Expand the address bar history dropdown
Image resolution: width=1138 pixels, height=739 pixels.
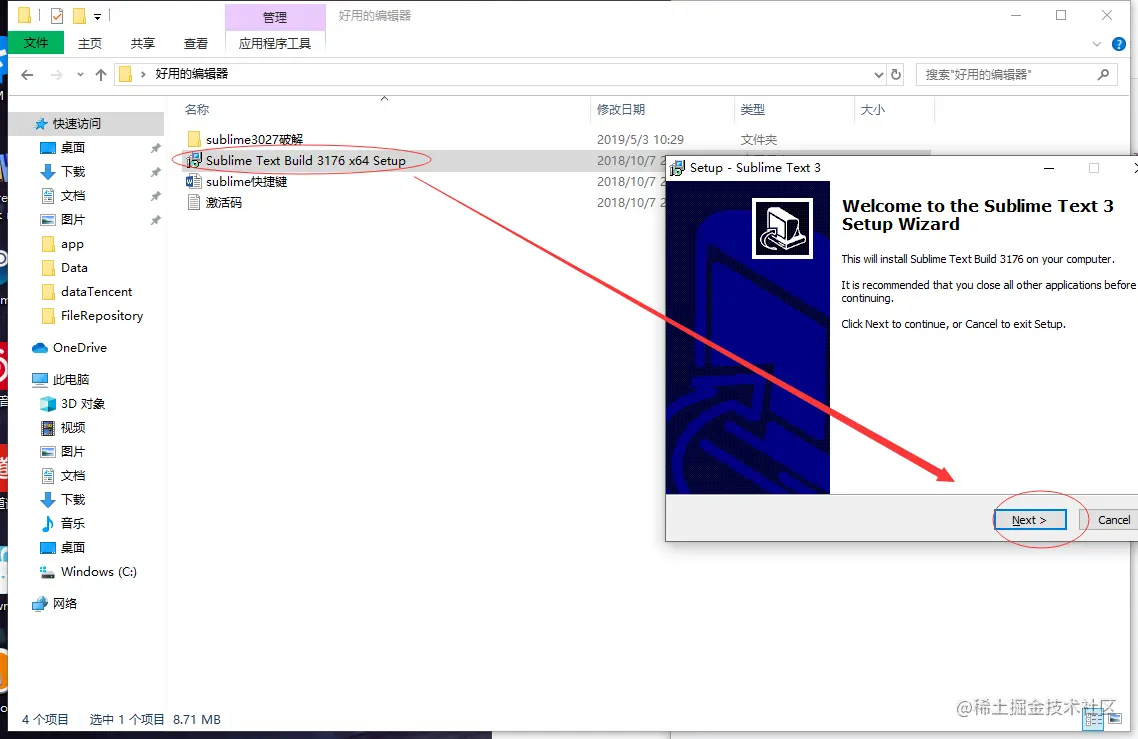[878, 74]
